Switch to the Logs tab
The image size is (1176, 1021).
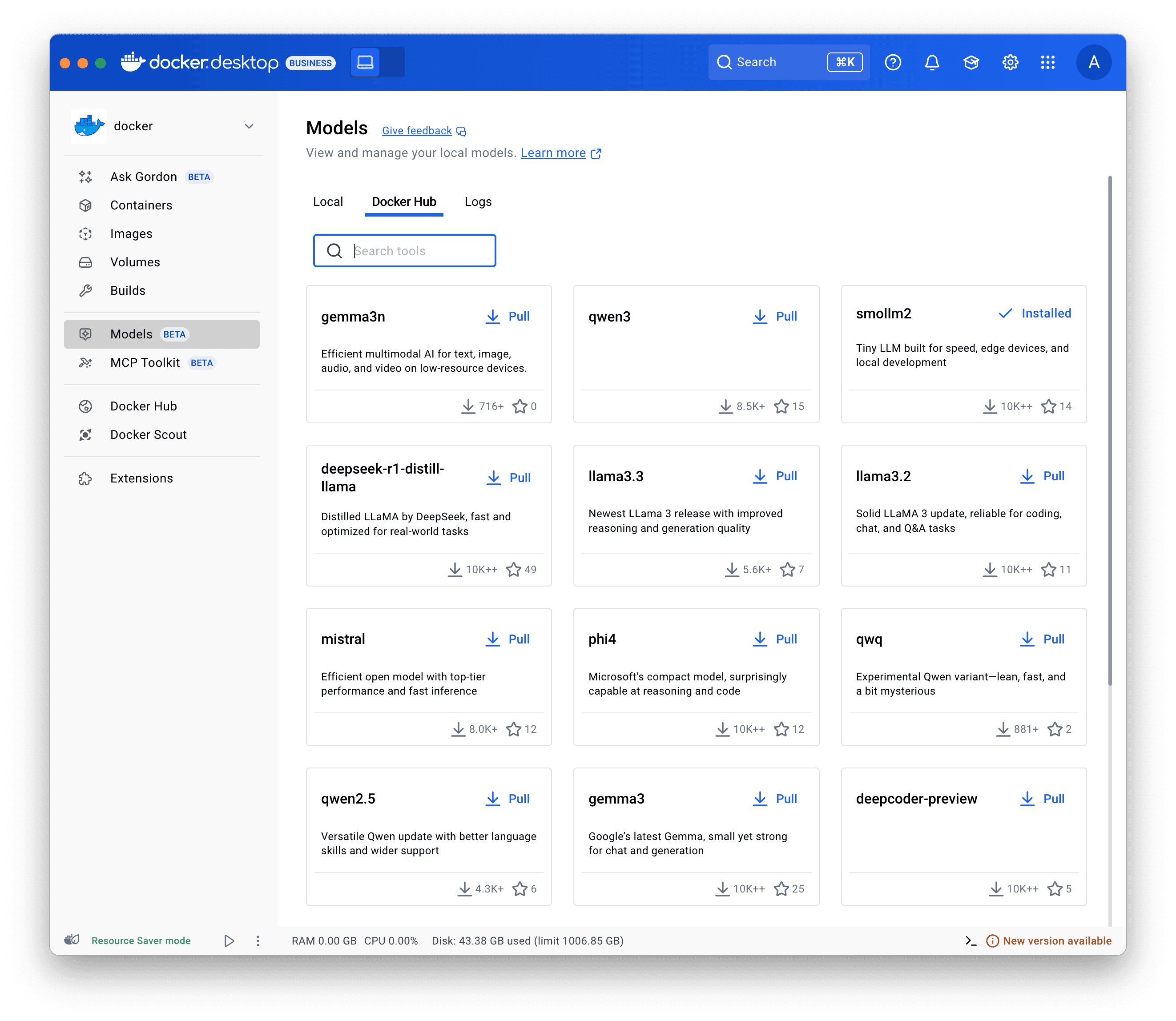point(477,202)
